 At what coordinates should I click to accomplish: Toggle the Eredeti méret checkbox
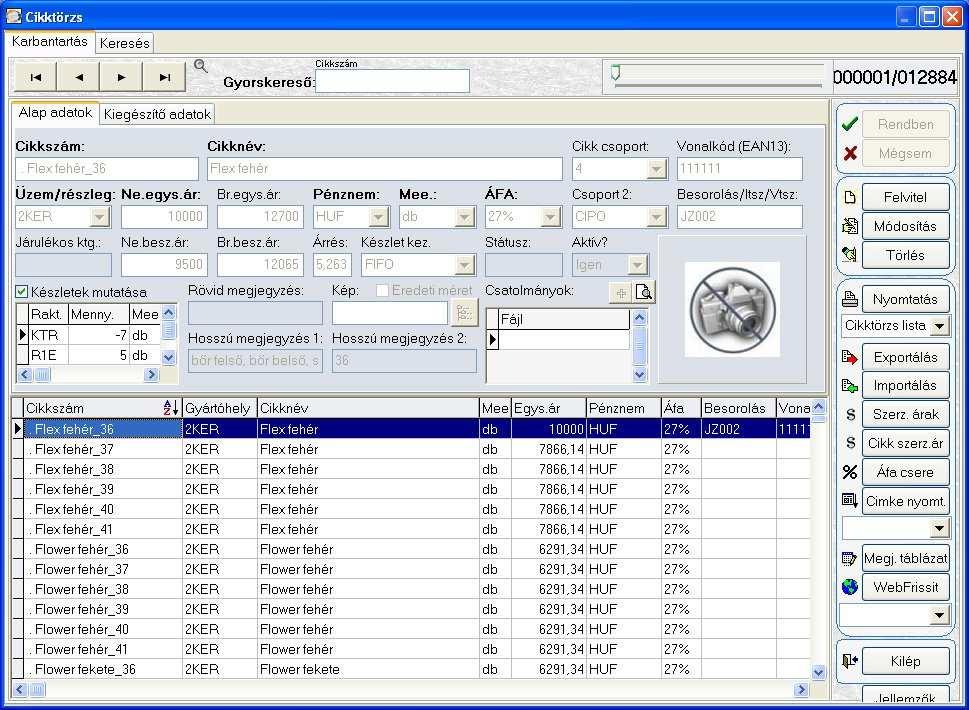coord(382,290)
